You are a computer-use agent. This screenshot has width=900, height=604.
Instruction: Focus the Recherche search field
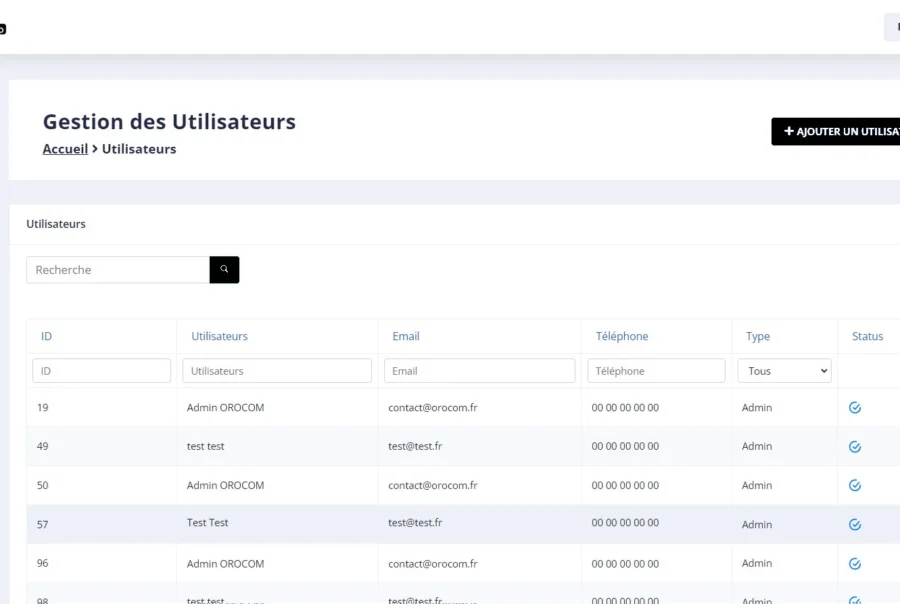point(118,270)
